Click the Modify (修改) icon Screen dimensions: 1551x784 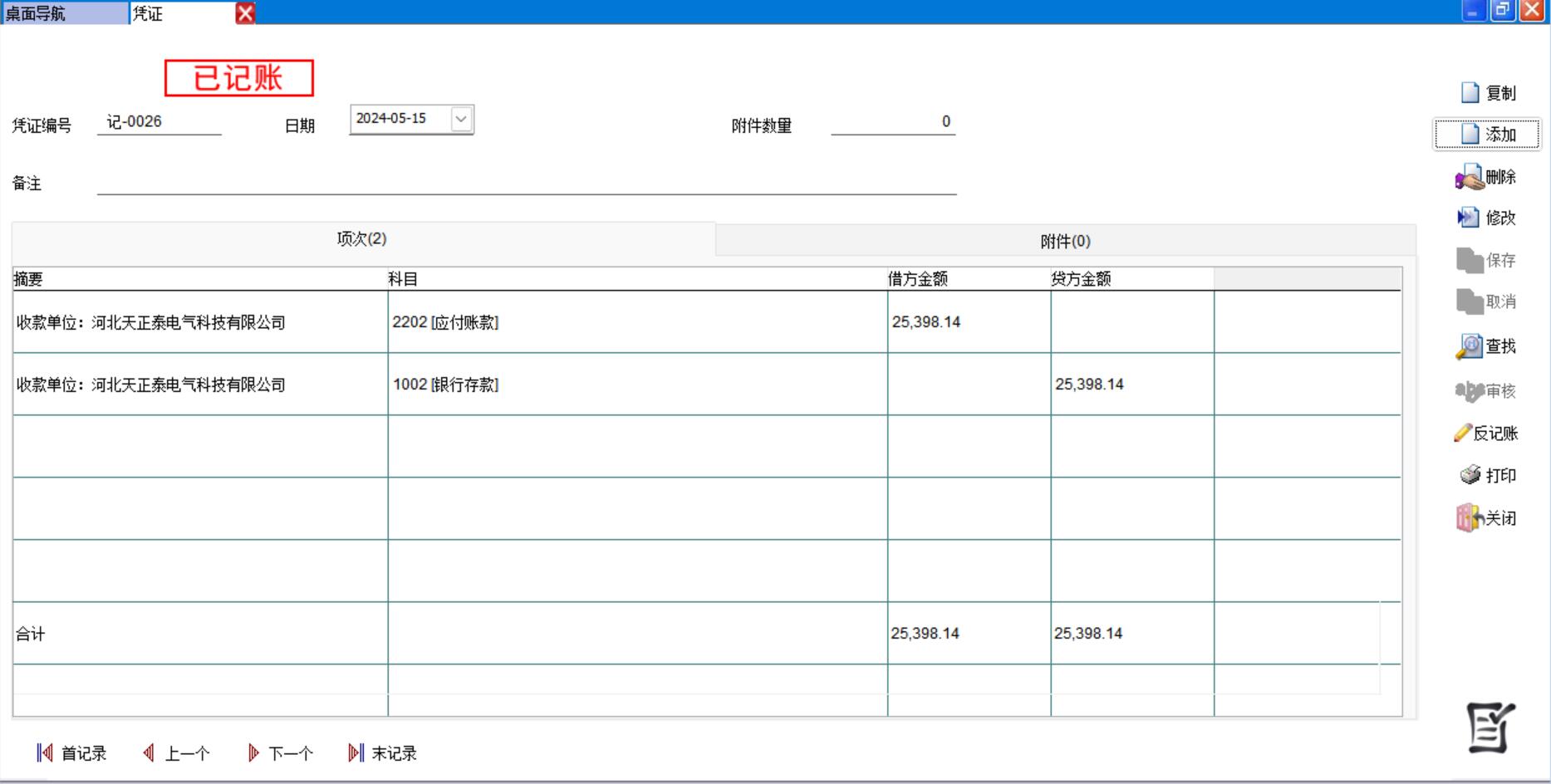(1468, 218)
